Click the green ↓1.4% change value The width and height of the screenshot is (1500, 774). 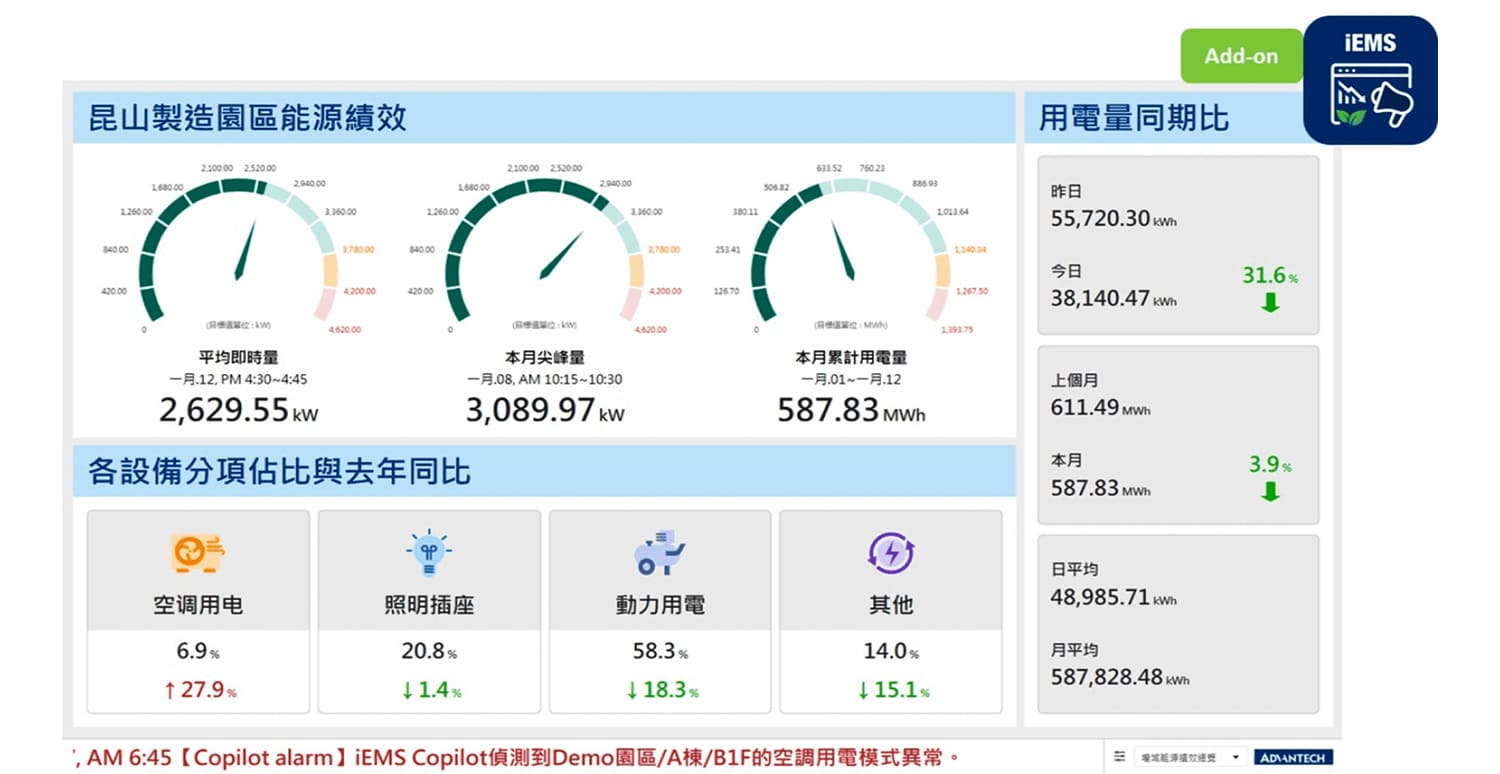pyautogui.click(x=431, y=690)
